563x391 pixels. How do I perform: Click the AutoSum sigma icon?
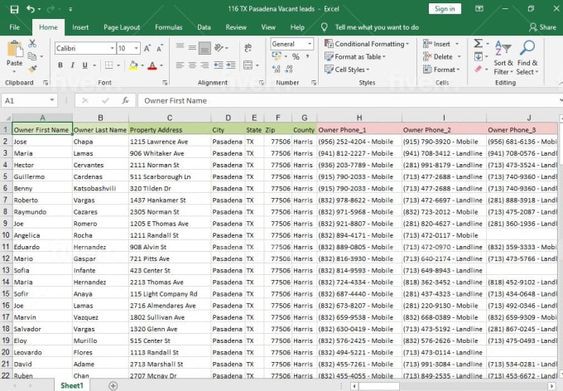click(x=478, y=43)
